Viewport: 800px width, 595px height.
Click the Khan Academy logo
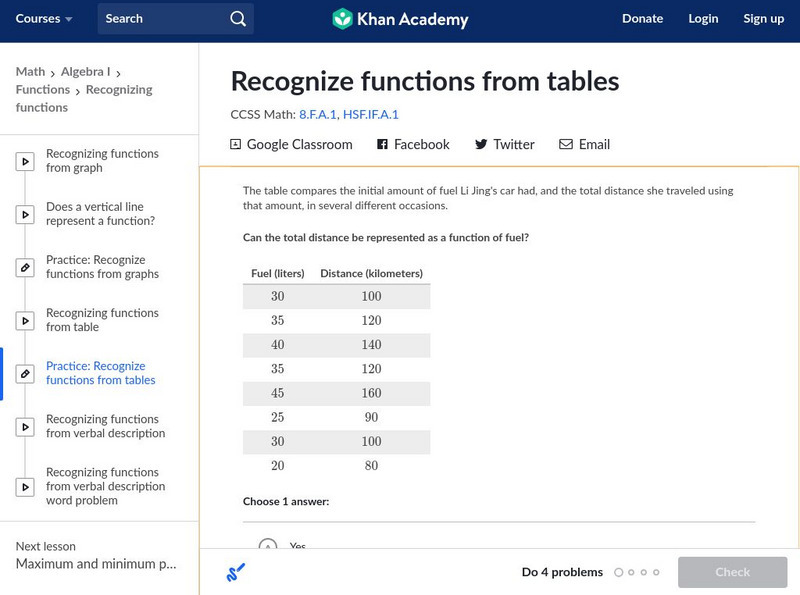coord(400,19)
